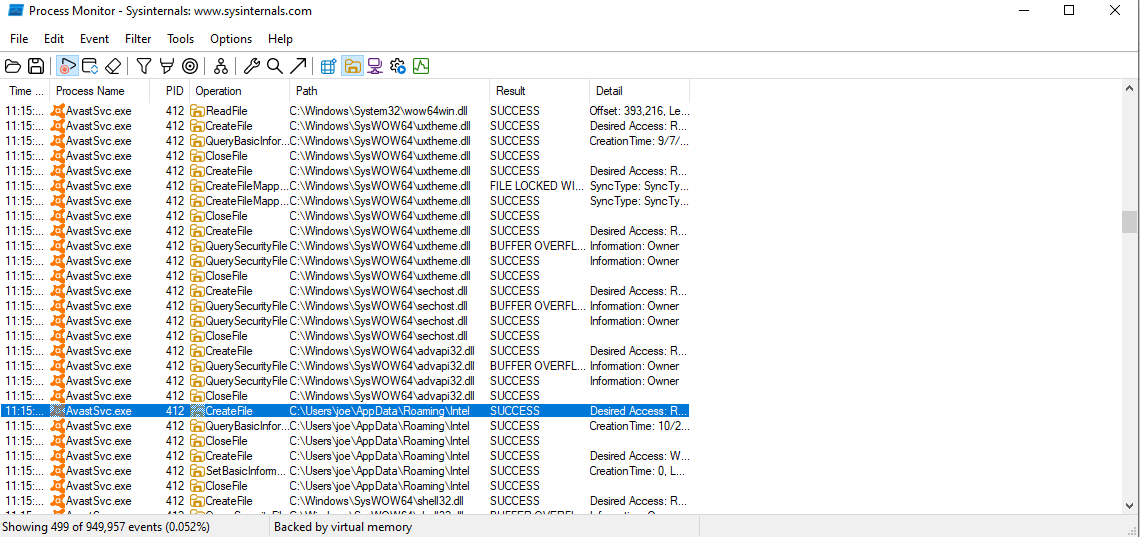
Task: Click the Operation column header
Action: [x=239, y=91]
